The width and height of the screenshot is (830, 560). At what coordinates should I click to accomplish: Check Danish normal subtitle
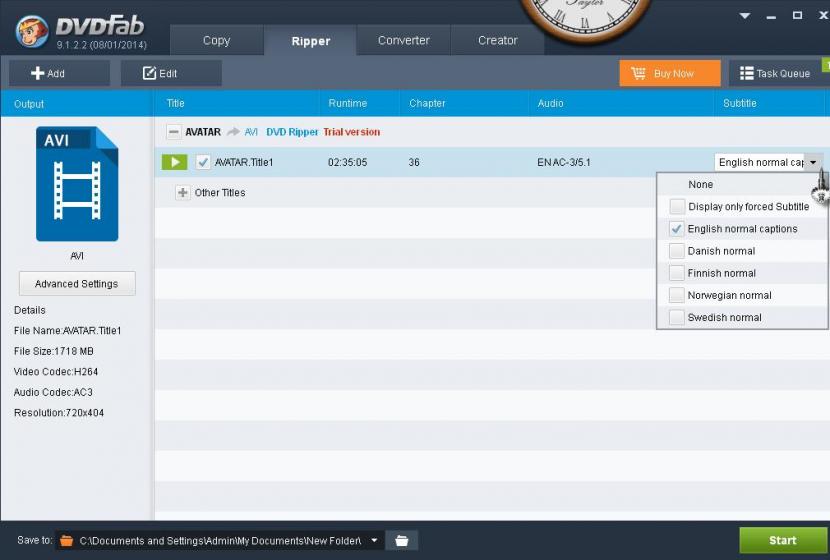(x=676, y=251)
